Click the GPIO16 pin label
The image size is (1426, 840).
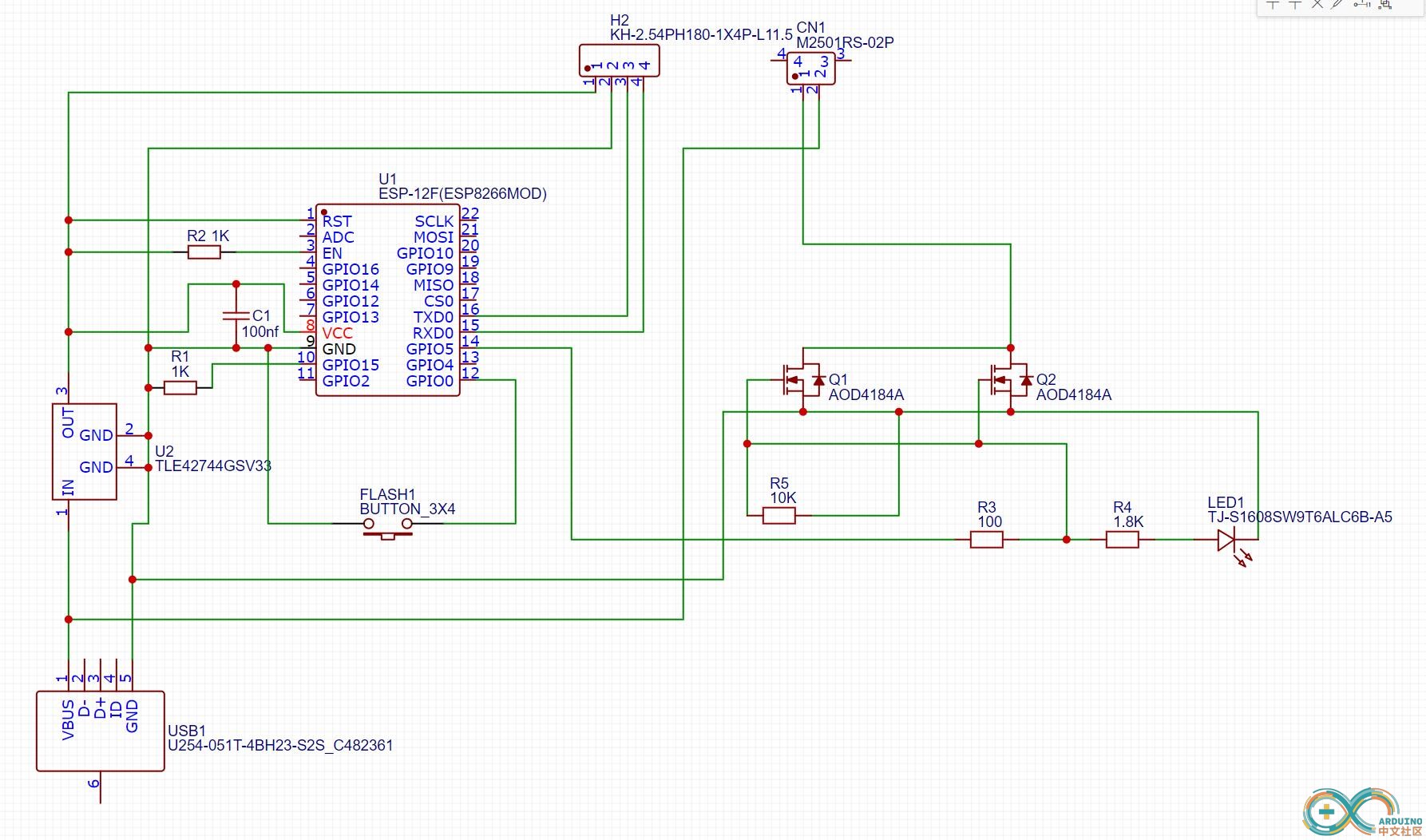click(x=351, y=269)
